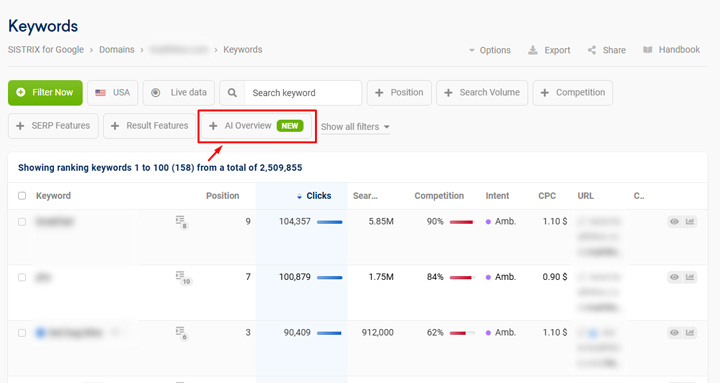Click the USA flag icon
Image resolution: width=720 pixels, height=383 pixels.
(x=101, y=93)
